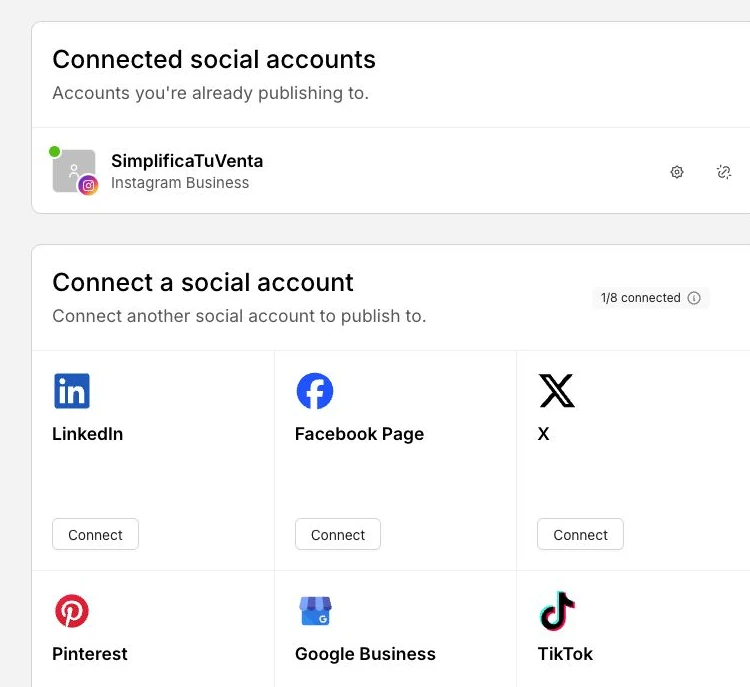Viewport: 750px width, 687px height.
Task: Connect an X account
Action: (580, 534)
